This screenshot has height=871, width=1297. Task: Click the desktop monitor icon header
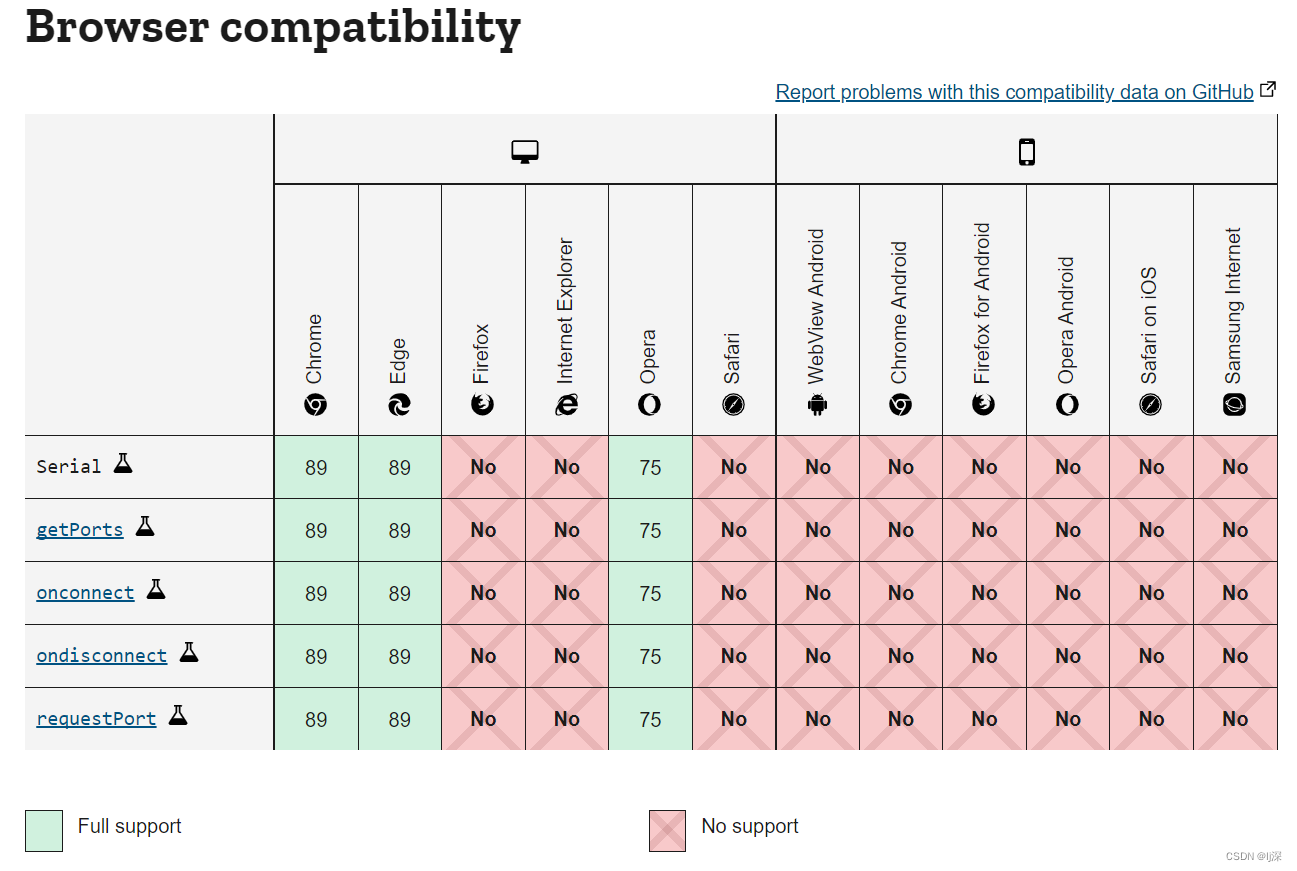525,151
